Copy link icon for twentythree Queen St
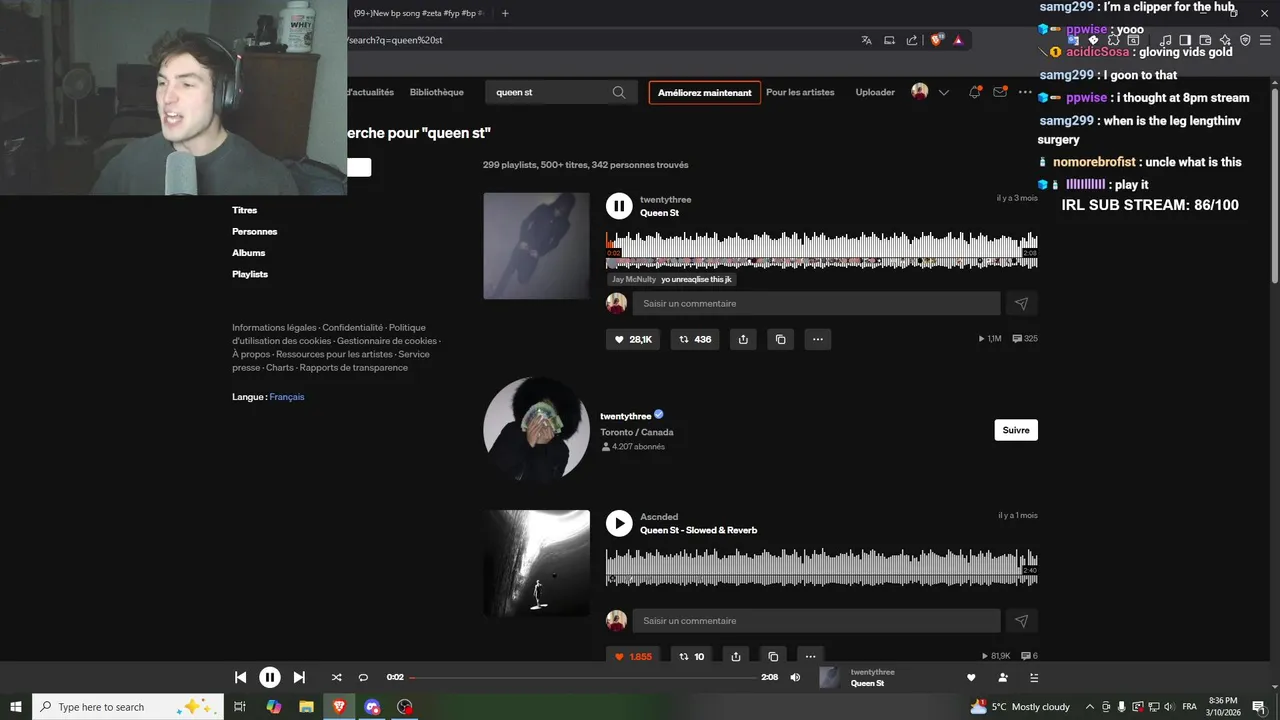 [x=780, y=339]
